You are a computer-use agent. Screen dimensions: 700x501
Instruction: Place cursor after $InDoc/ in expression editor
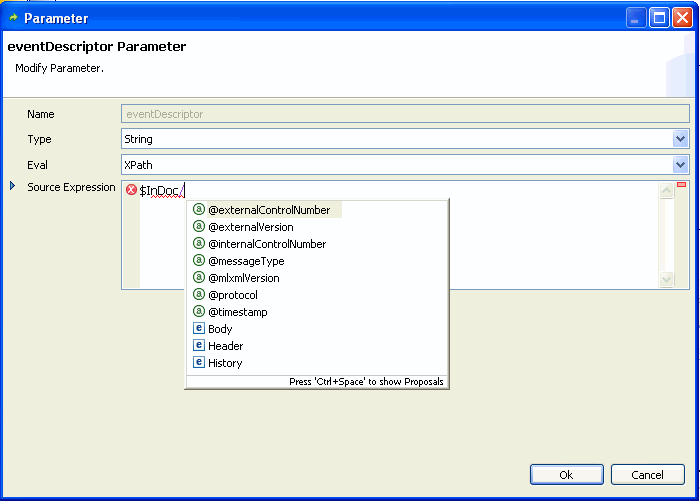point(185,191)
